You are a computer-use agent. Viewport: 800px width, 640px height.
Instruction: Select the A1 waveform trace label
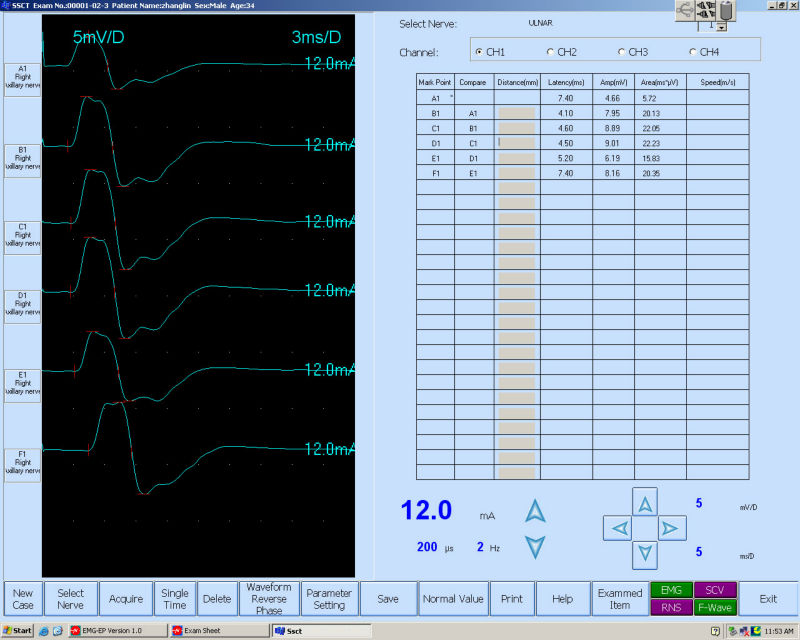coord(22,78)
